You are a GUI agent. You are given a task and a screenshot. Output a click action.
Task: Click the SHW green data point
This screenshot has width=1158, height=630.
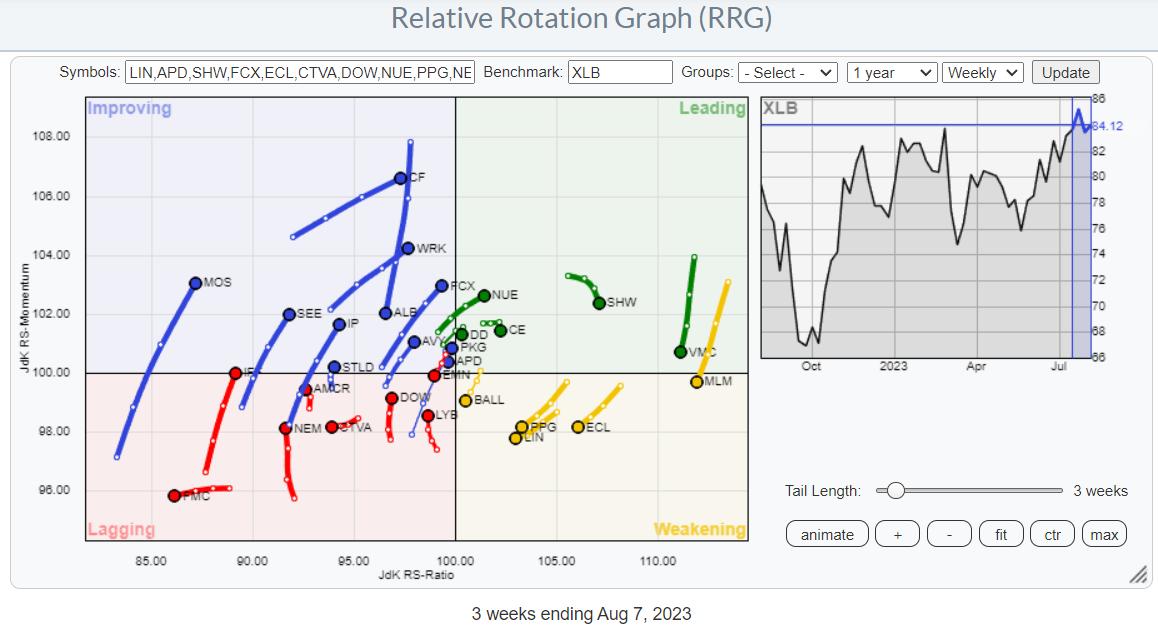tap(599, 303)
